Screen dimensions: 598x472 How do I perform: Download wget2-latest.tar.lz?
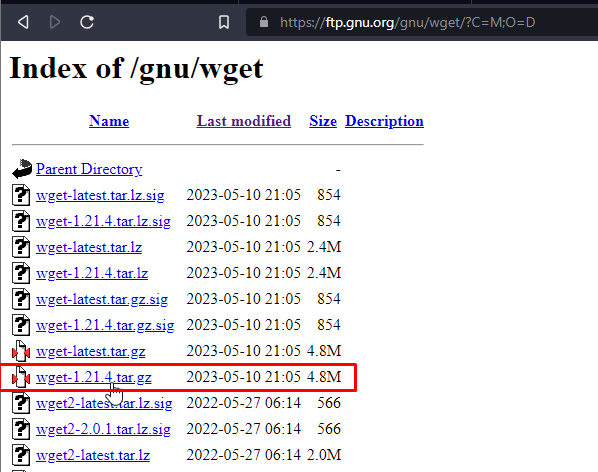pos(93,455)
